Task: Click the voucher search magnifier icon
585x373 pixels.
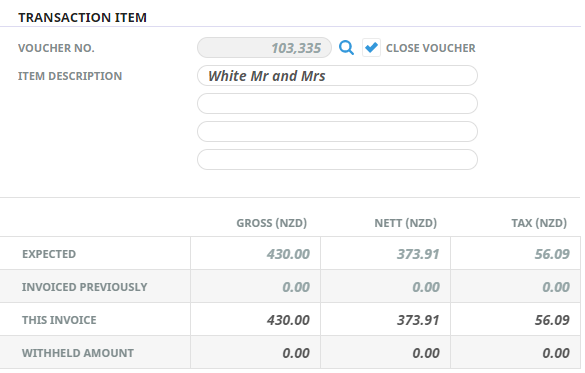Action: tap(346, 48)
